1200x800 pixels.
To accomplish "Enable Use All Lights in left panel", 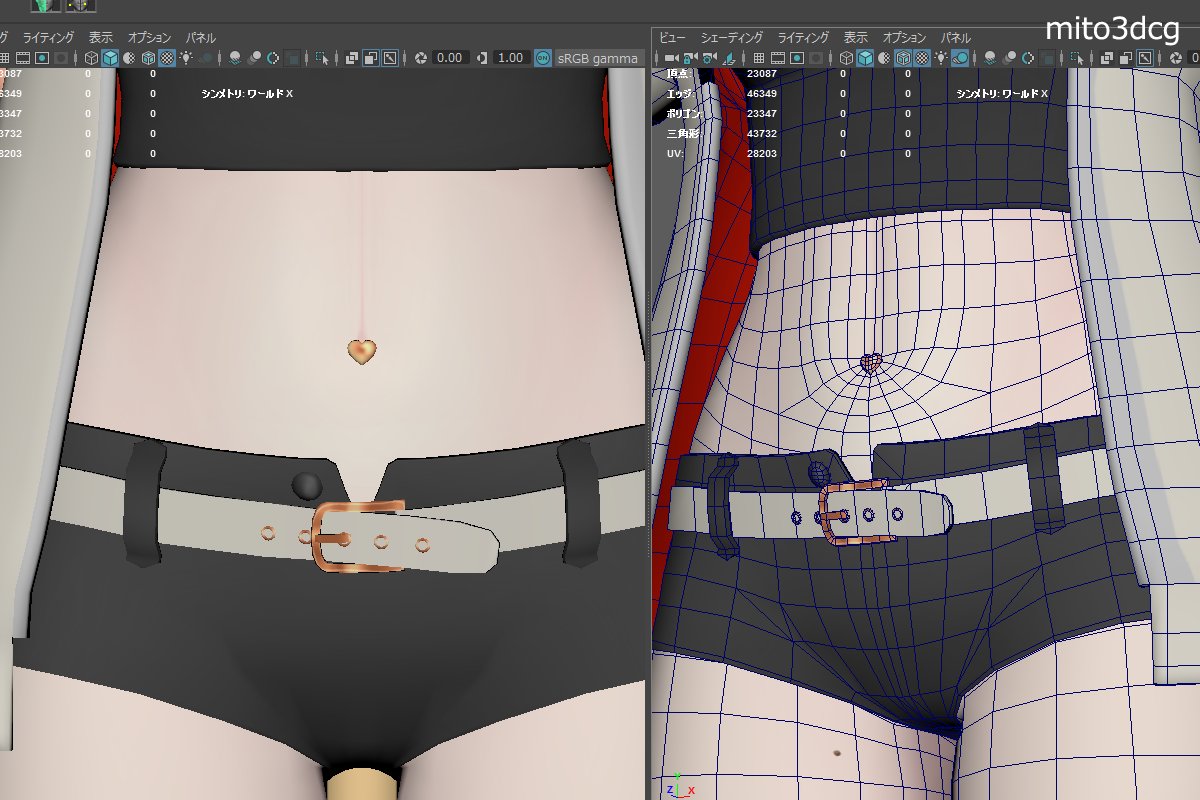I will 187,58.
